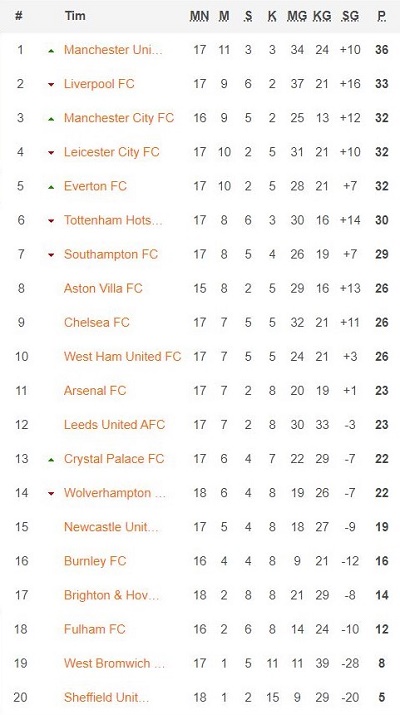This screenshot has width=400, height=715.
Task: Click green up arrow beside Everton FC
Action: click(51, 187)
